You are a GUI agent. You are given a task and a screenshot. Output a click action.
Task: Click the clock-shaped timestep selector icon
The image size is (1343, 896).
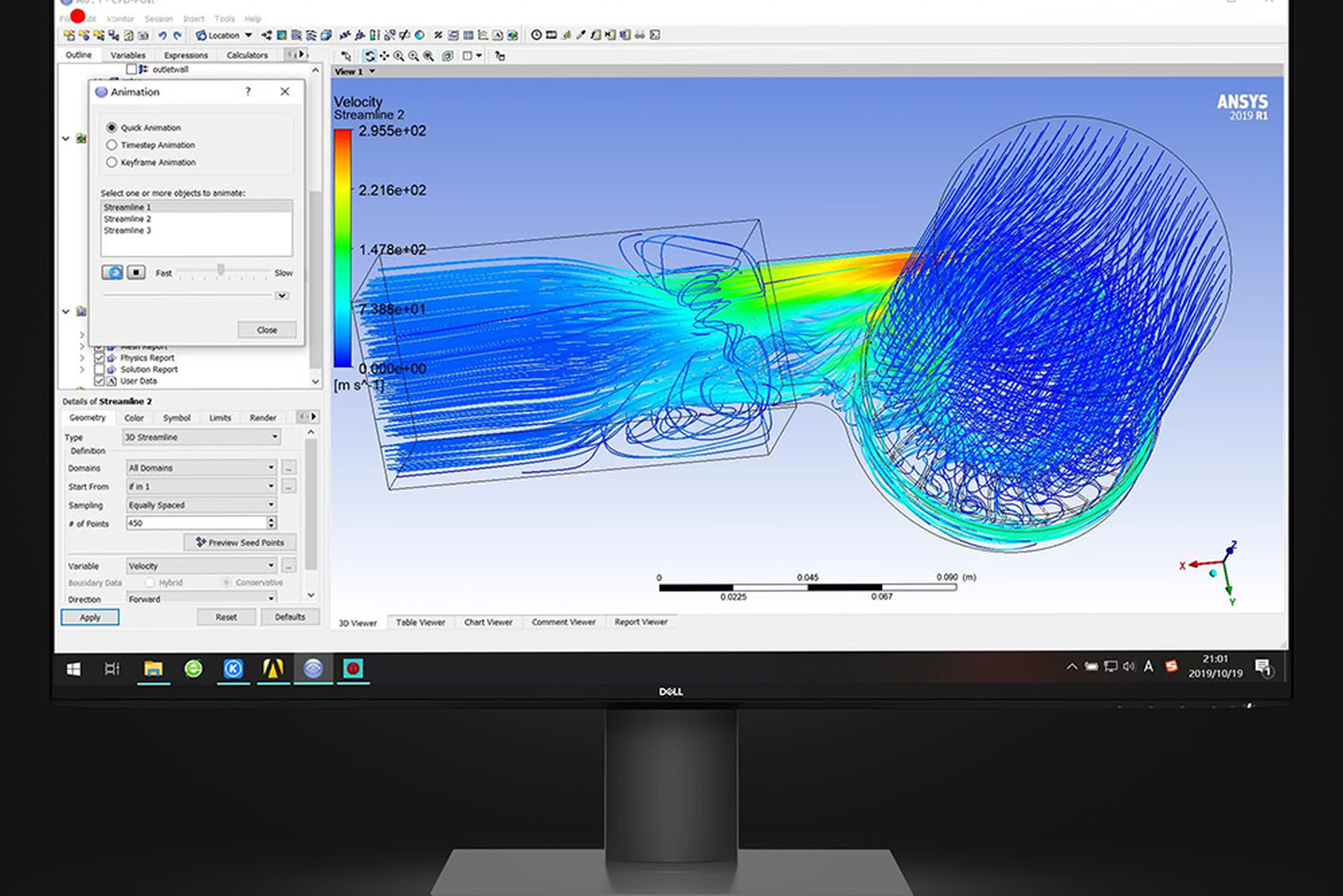[x=536, y=35]
